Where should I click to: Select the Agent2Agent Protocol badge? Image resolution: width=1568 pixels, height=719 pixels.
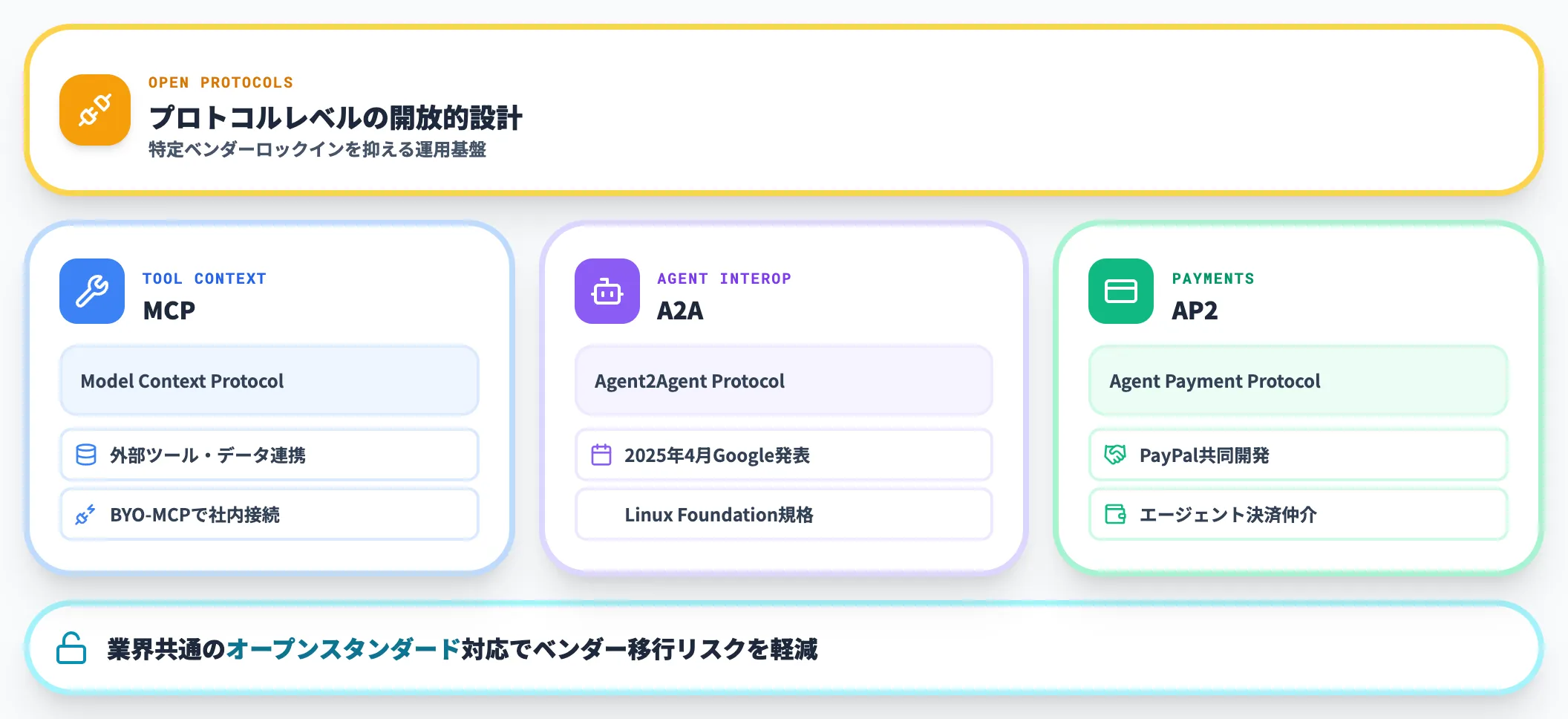point(783,380)
